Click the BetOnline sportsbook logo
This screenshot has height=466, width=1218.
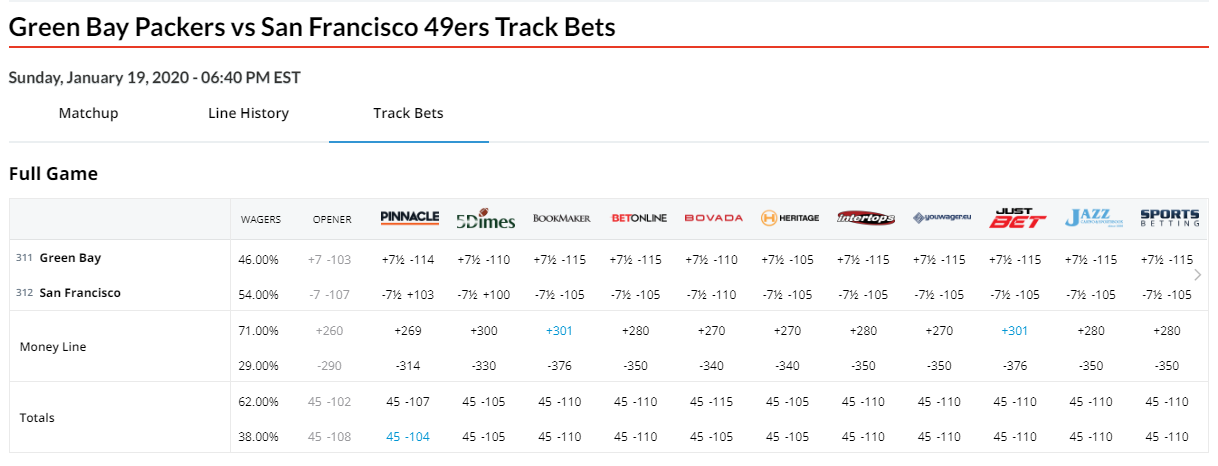(x=638, y=218)
